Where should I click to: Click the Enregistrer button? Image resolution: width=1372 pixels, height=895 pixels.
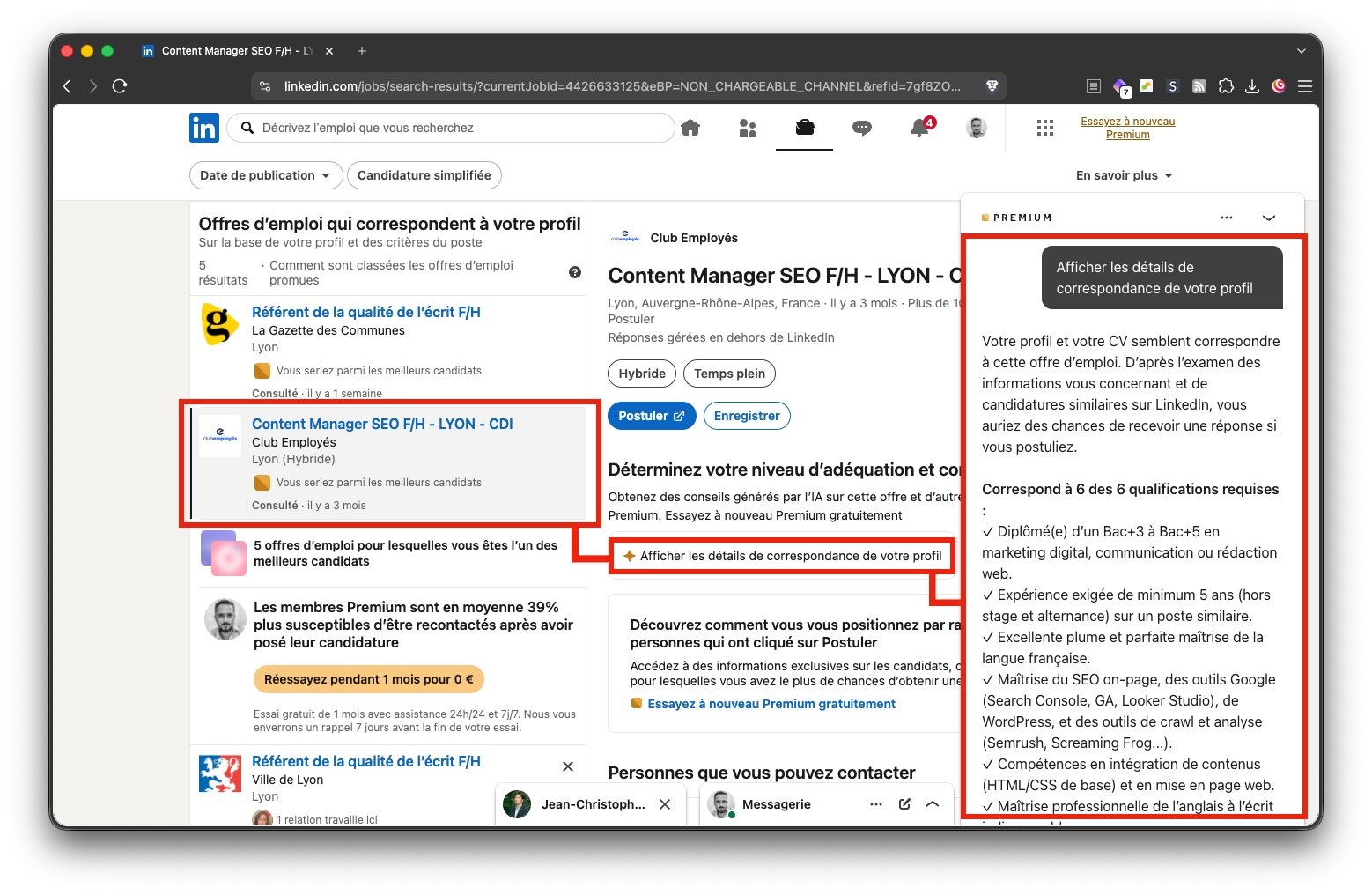[x=747, y=416]
